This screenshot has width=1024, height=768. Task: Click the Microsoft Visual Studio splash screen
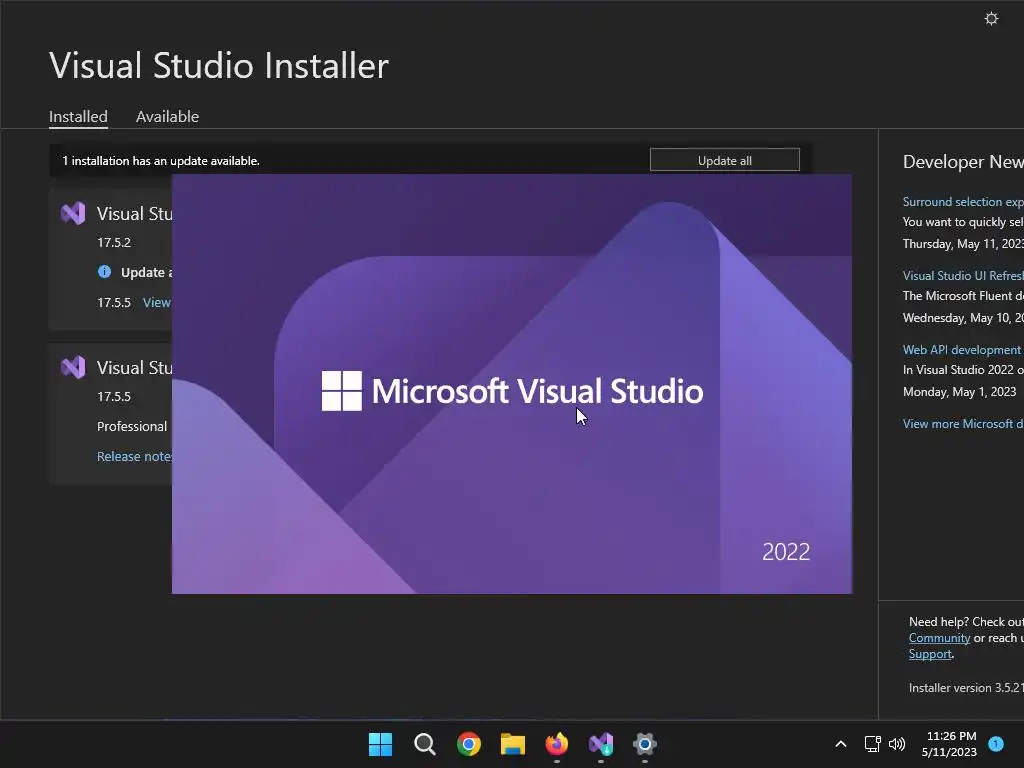point(511,384)
